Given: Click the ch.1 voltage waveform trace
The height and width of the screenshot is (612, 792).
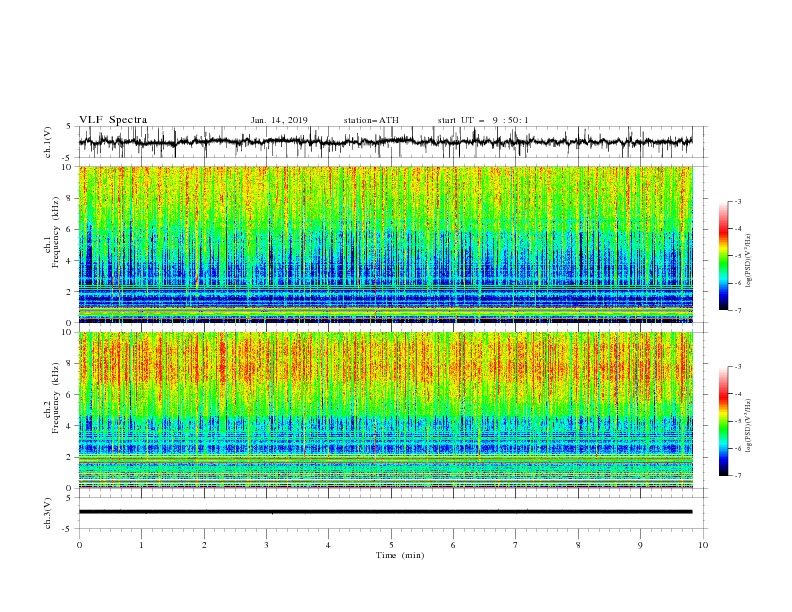Looking at the screenshot, I should tap(385, 142).
